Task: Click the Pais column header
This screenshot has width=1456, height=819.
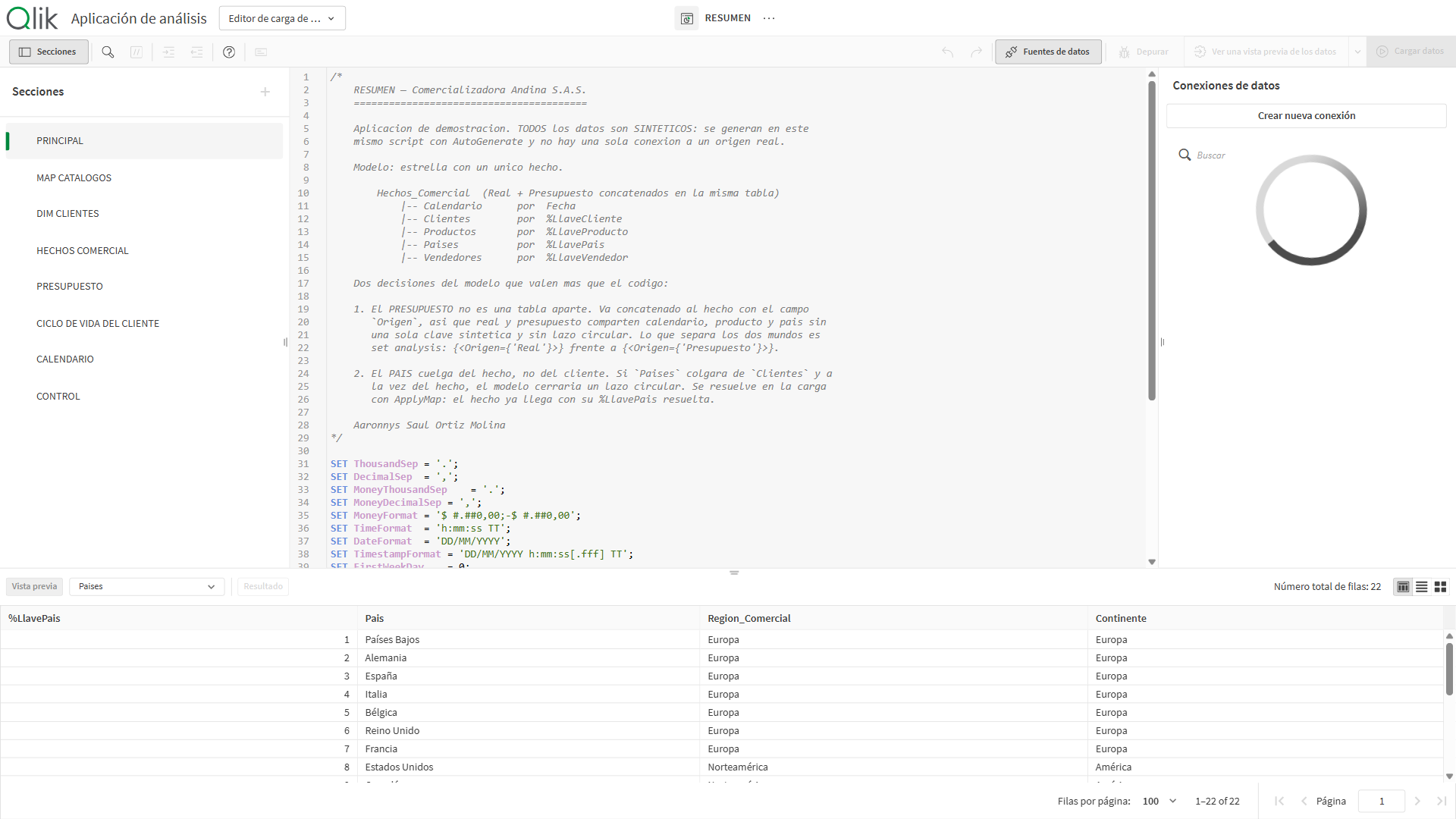Action: tap(528, 618)
